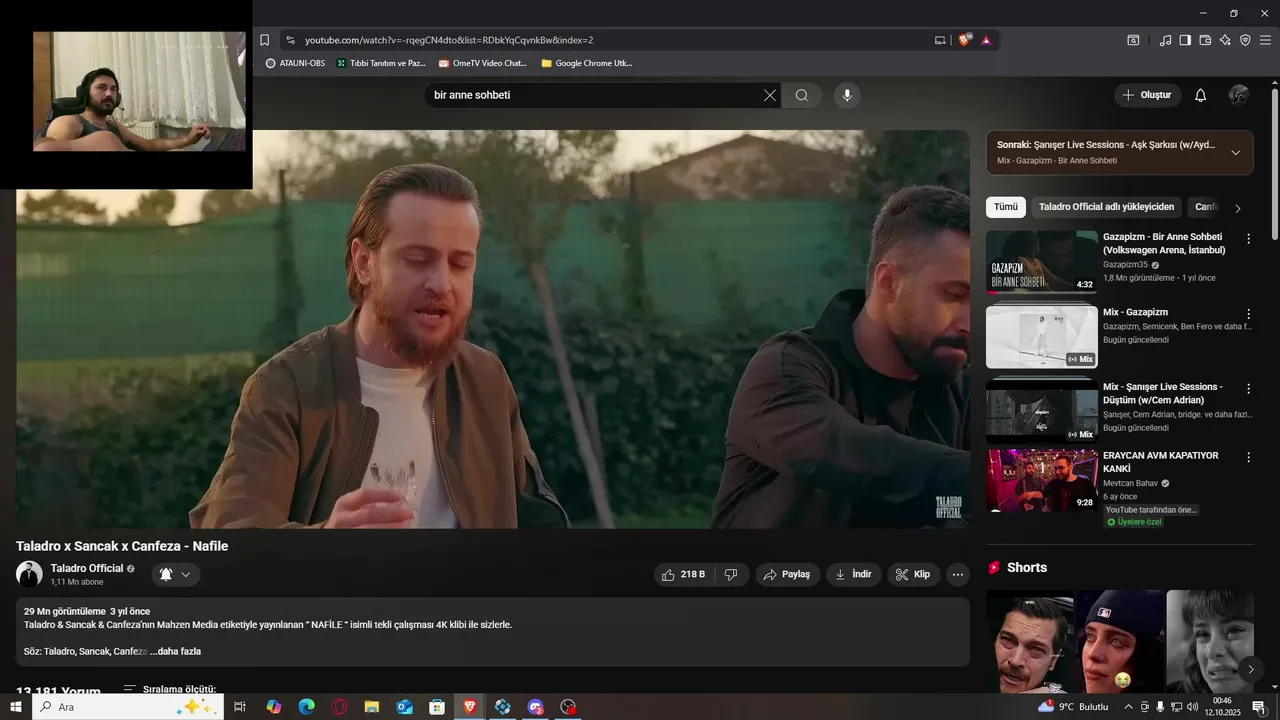This screenshot has width=1280, height=720.
Task: Open YouTube notifications bell
Action: [x=1201, y=95]
